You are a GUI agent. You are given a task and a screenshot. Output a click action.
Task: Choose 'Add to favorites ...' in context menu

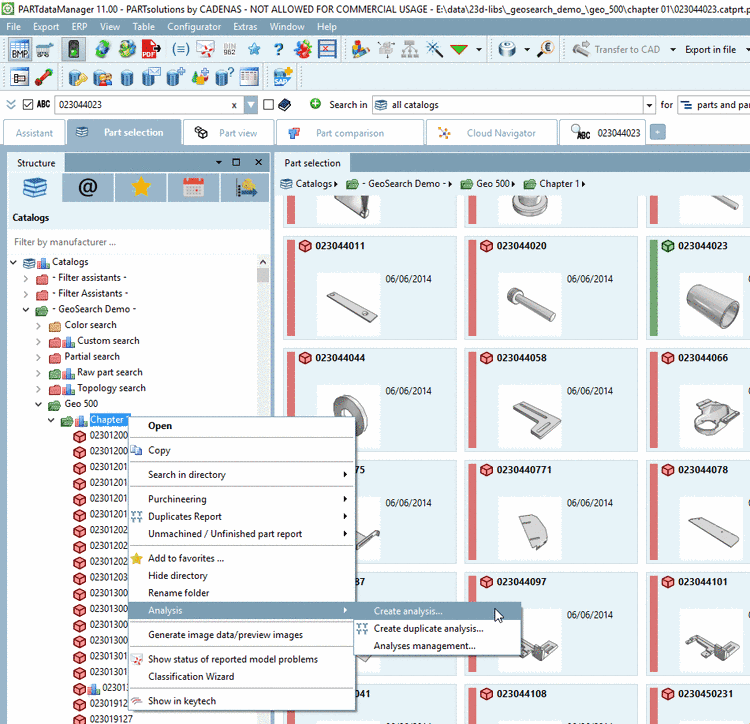[242, 559]
